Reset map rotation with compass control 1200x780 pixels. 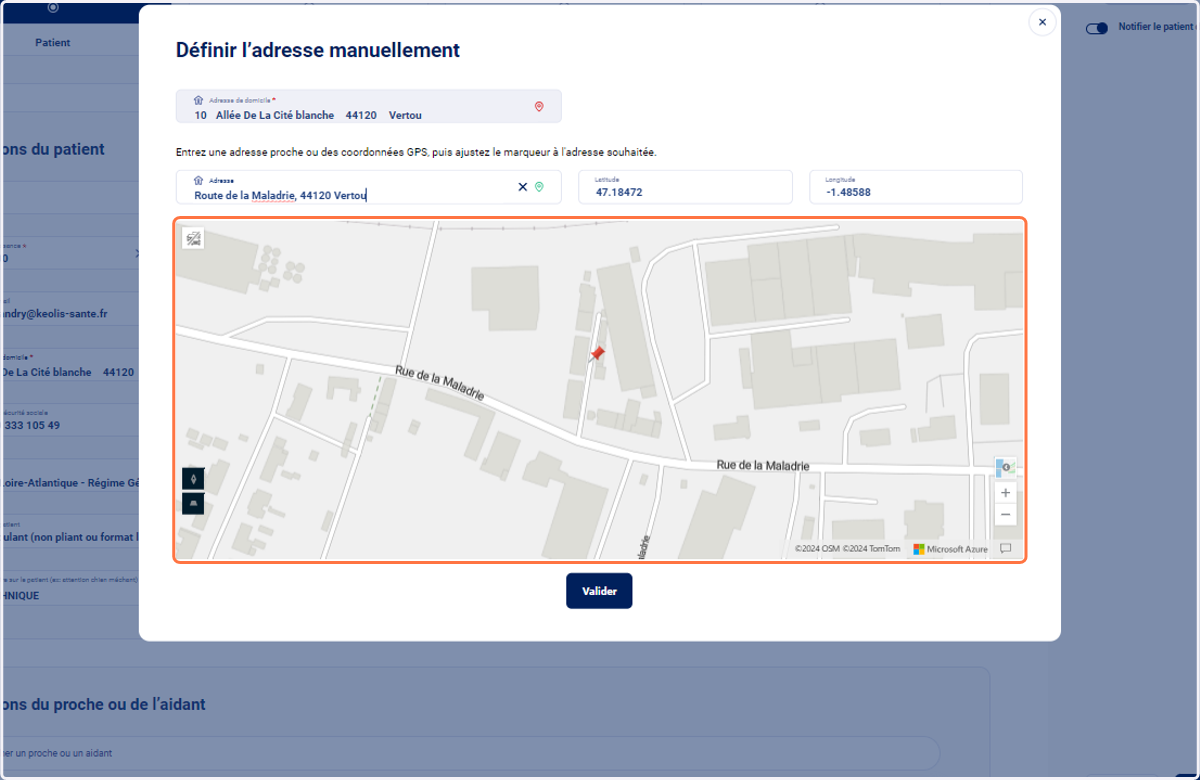coord(193,479)
